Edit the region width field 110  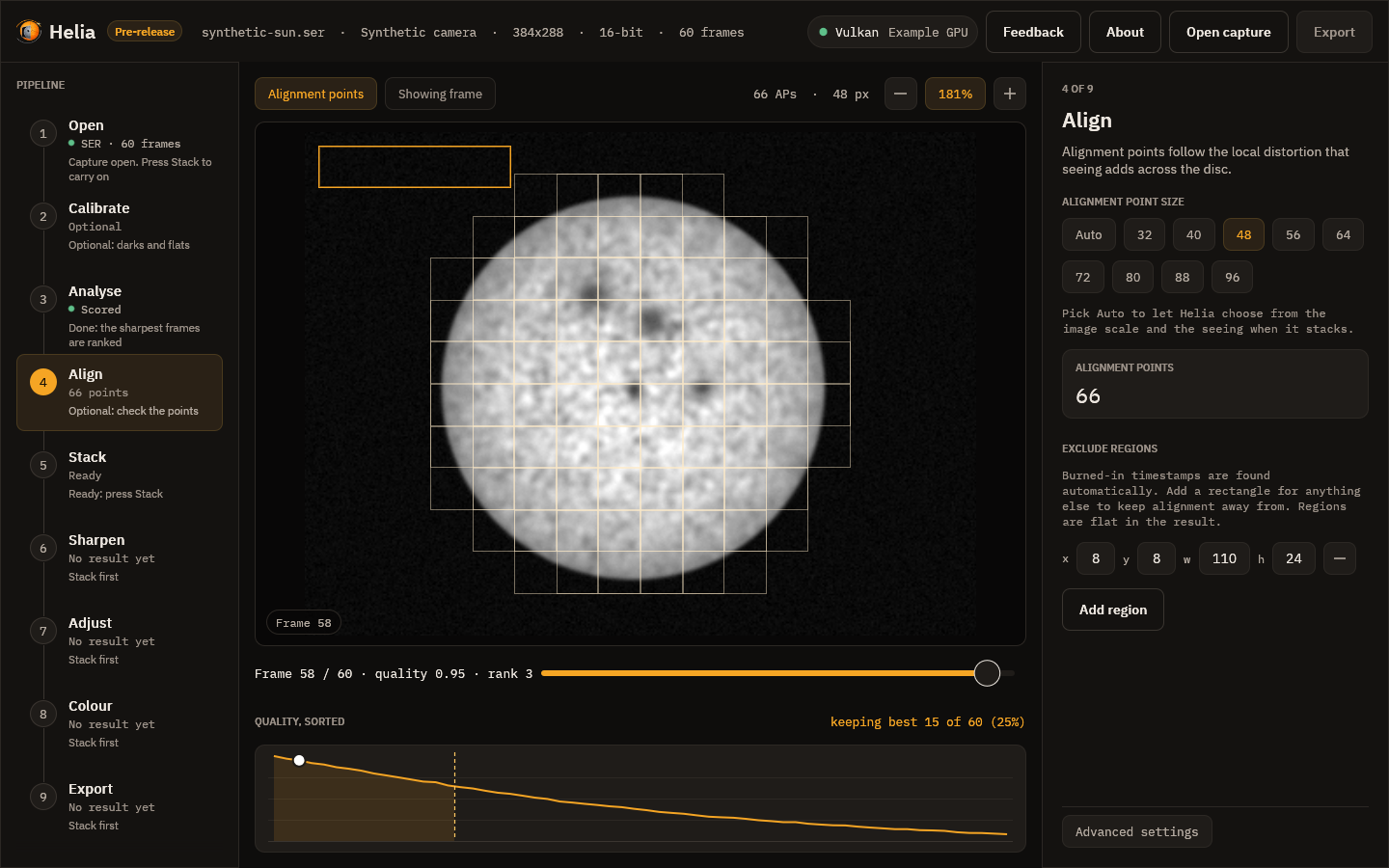tap(1224, 558)
